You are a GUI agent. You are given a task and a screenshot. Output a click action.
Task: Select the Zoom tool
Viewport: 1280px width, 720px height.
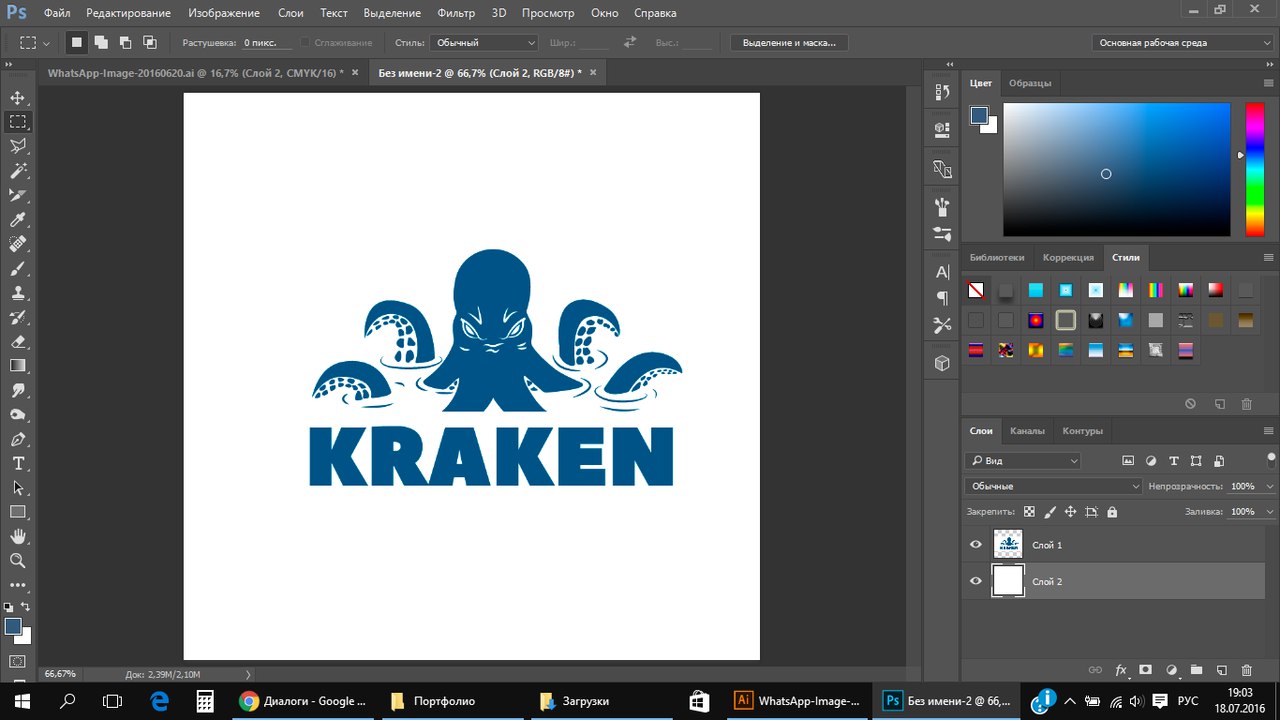18,561
